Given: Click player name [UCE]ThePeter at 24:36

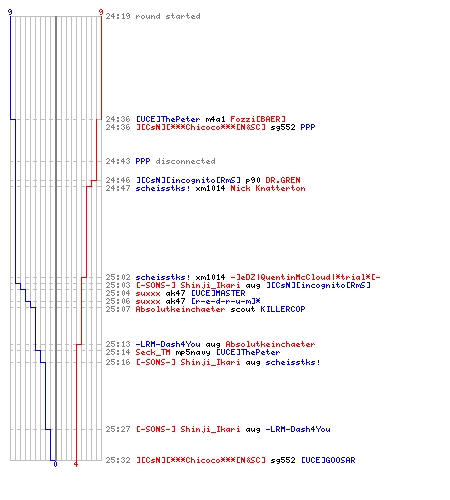Looking at the screenshot, I should coord(168,119).
